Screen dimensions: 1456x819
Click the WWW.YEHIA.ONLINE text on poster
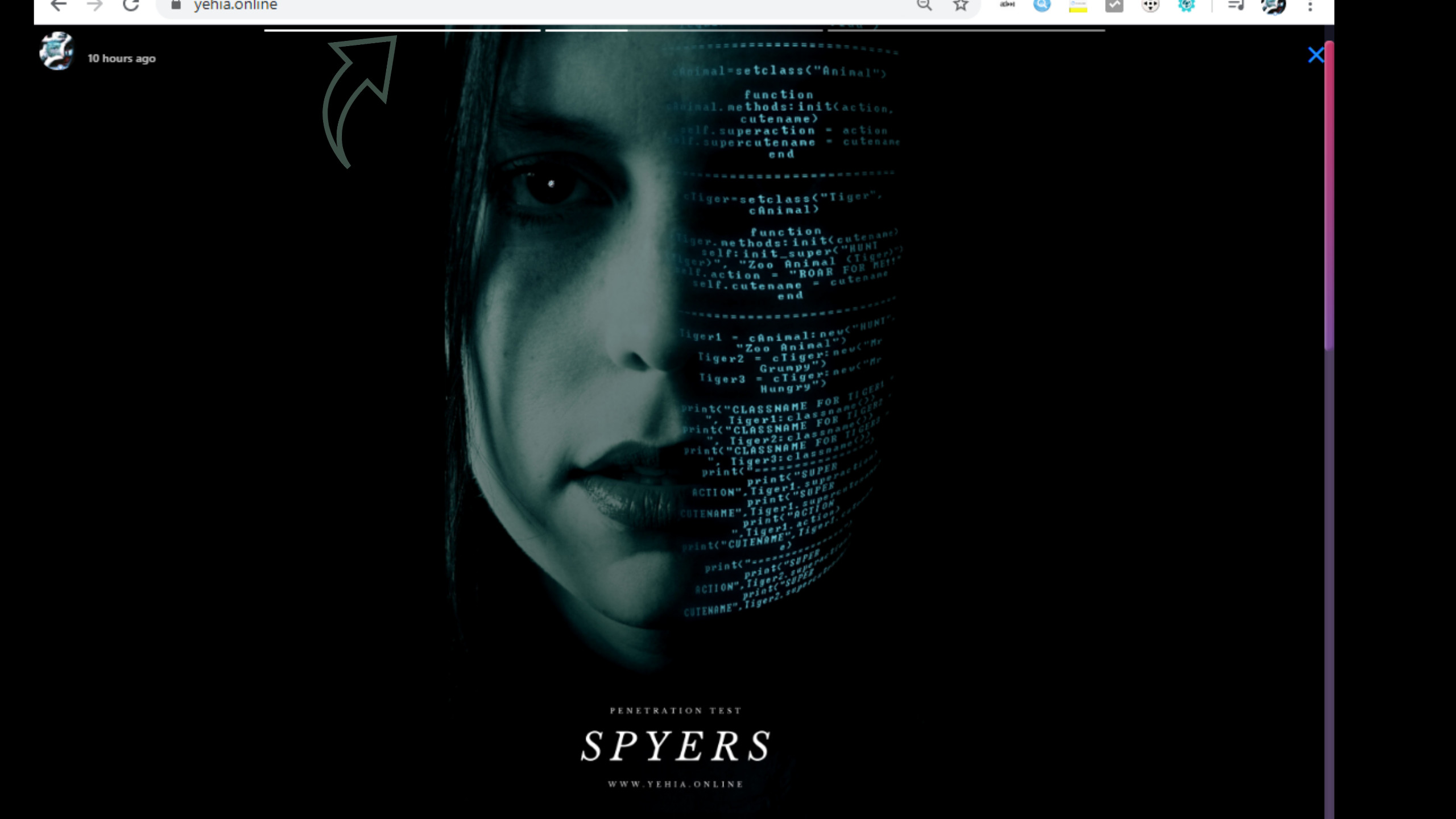point(675,784)
